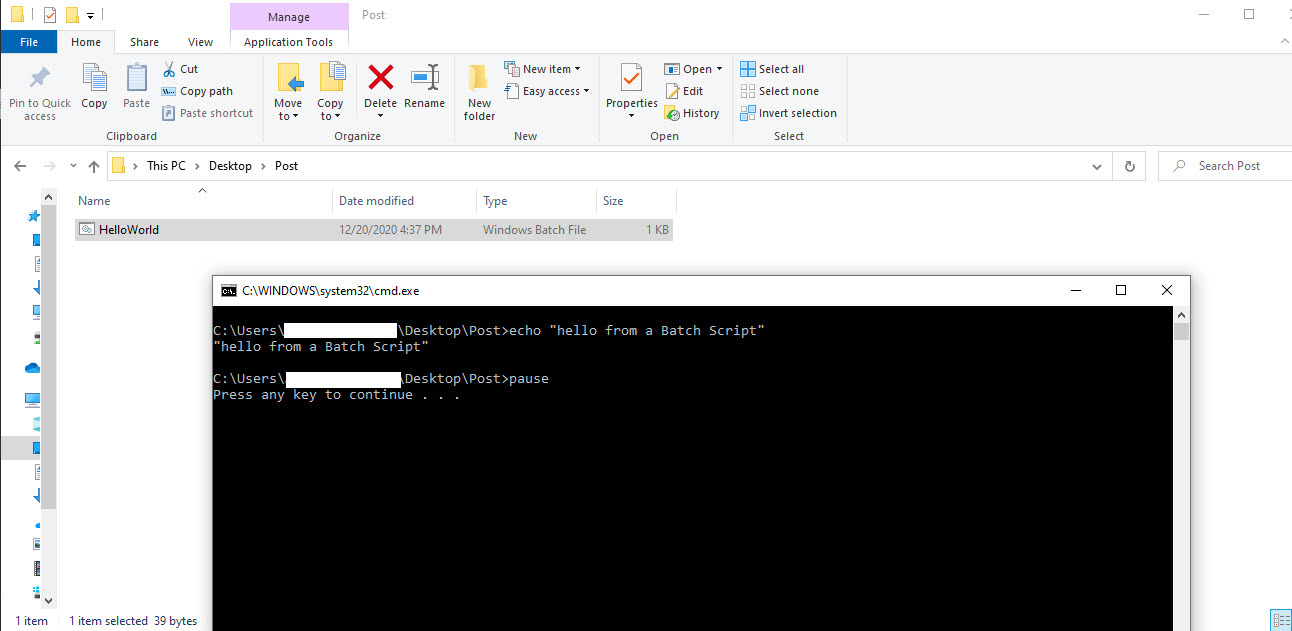Open the Move to dropdown

[288, 110]
